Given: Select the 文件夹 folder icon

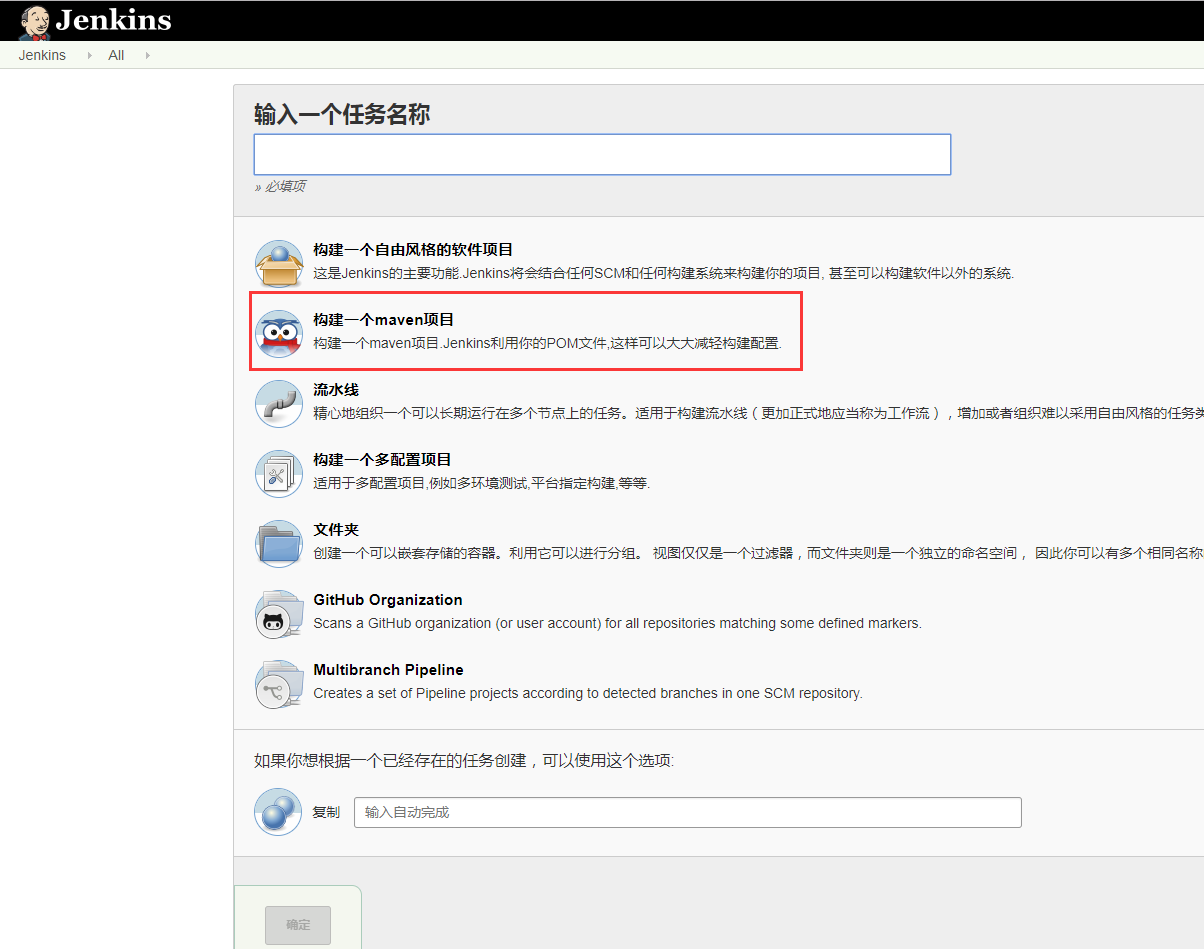Looking at the screenshot, I should pyautogui.click(x=279, y=543).
